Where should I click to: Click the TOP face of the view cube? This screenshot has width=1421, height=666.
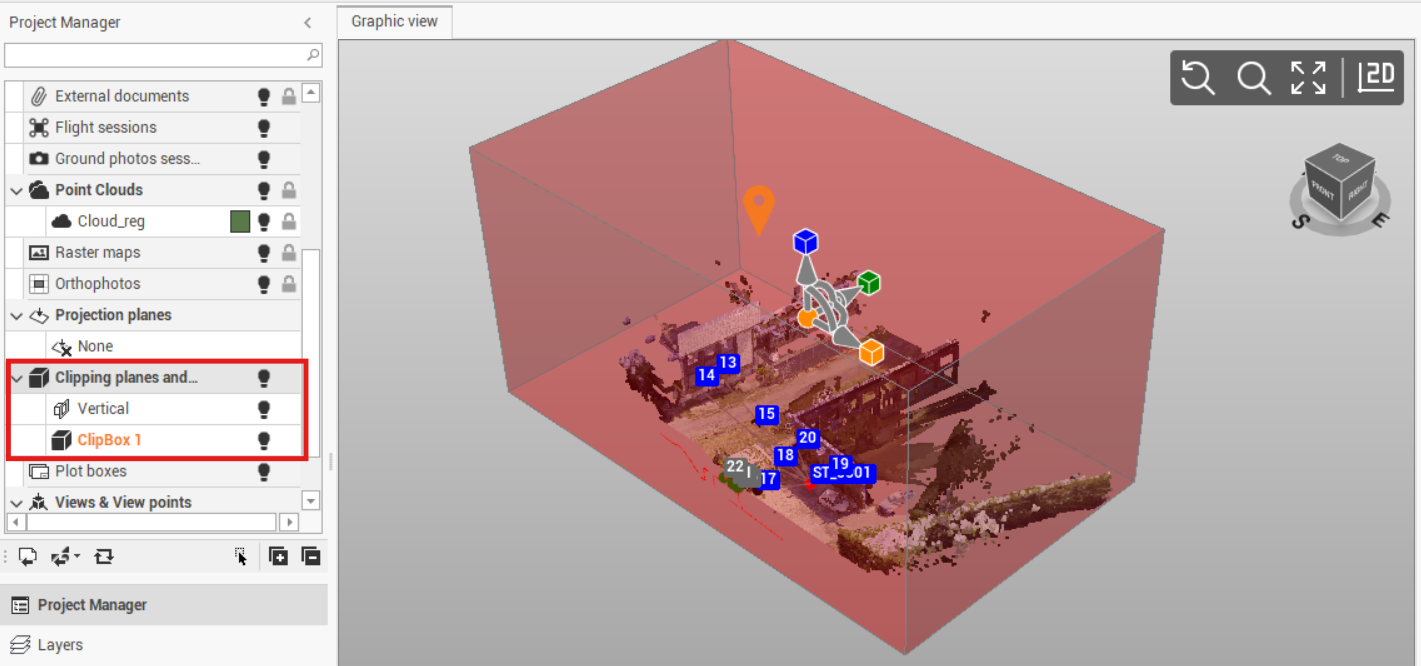pyautogui.click(x=1340, y=159)
